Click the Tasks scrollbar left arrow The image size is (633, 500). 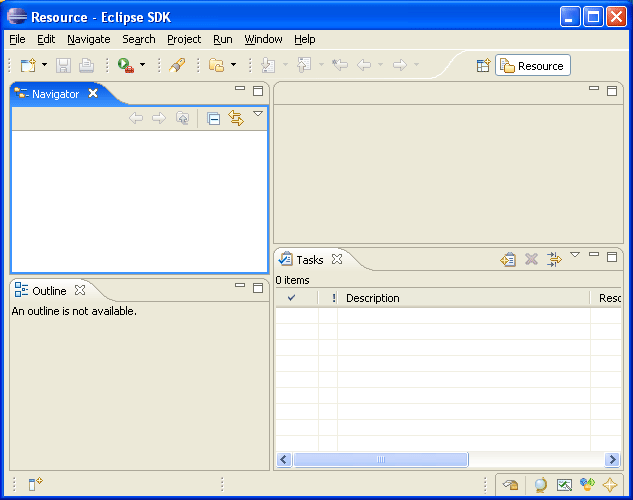pyautogui.click(x=284, y=459)
